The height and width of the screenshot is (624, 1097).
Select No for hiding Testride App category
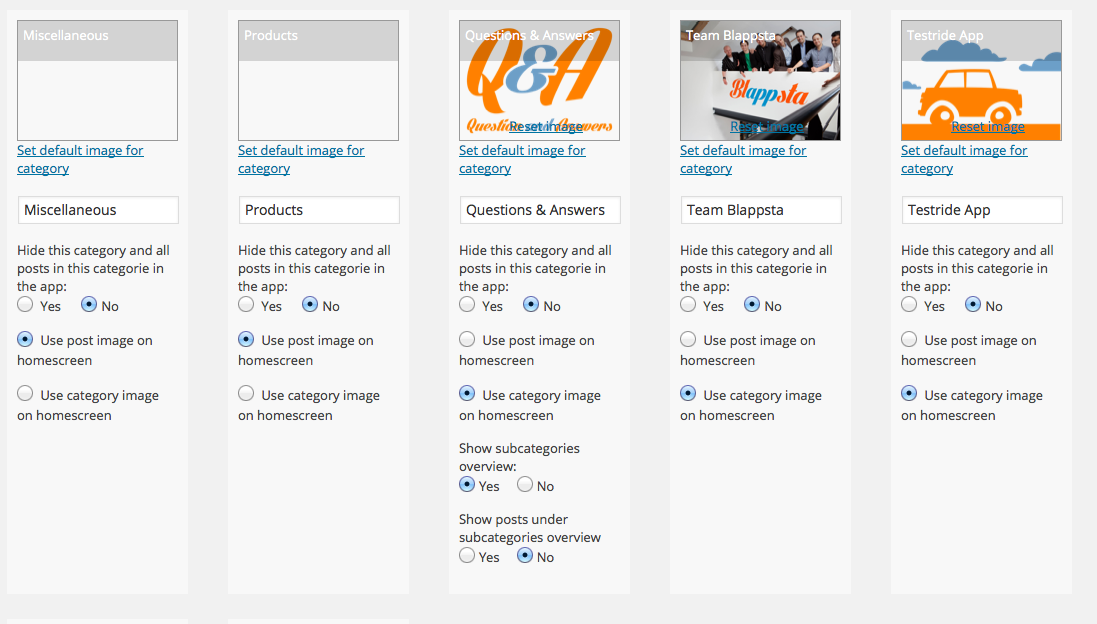[973, 304]
